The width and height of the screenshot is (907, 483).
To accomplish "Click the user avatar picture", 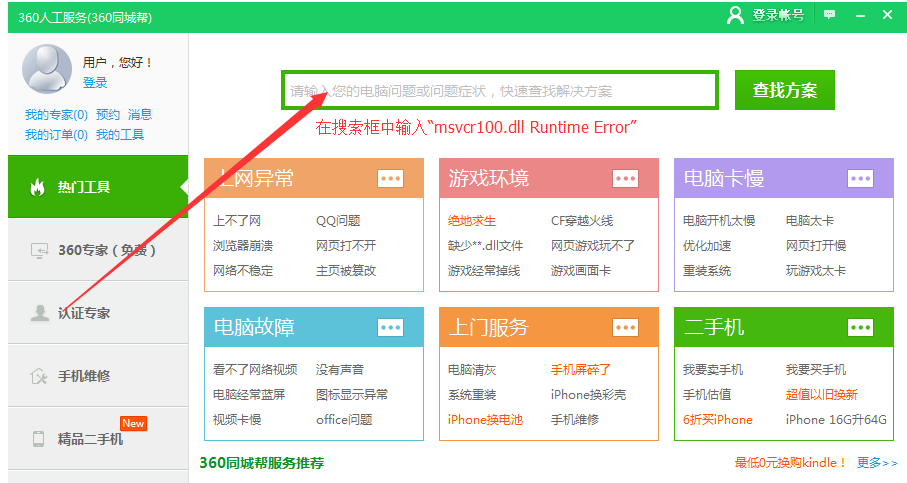I will point(47,69).
